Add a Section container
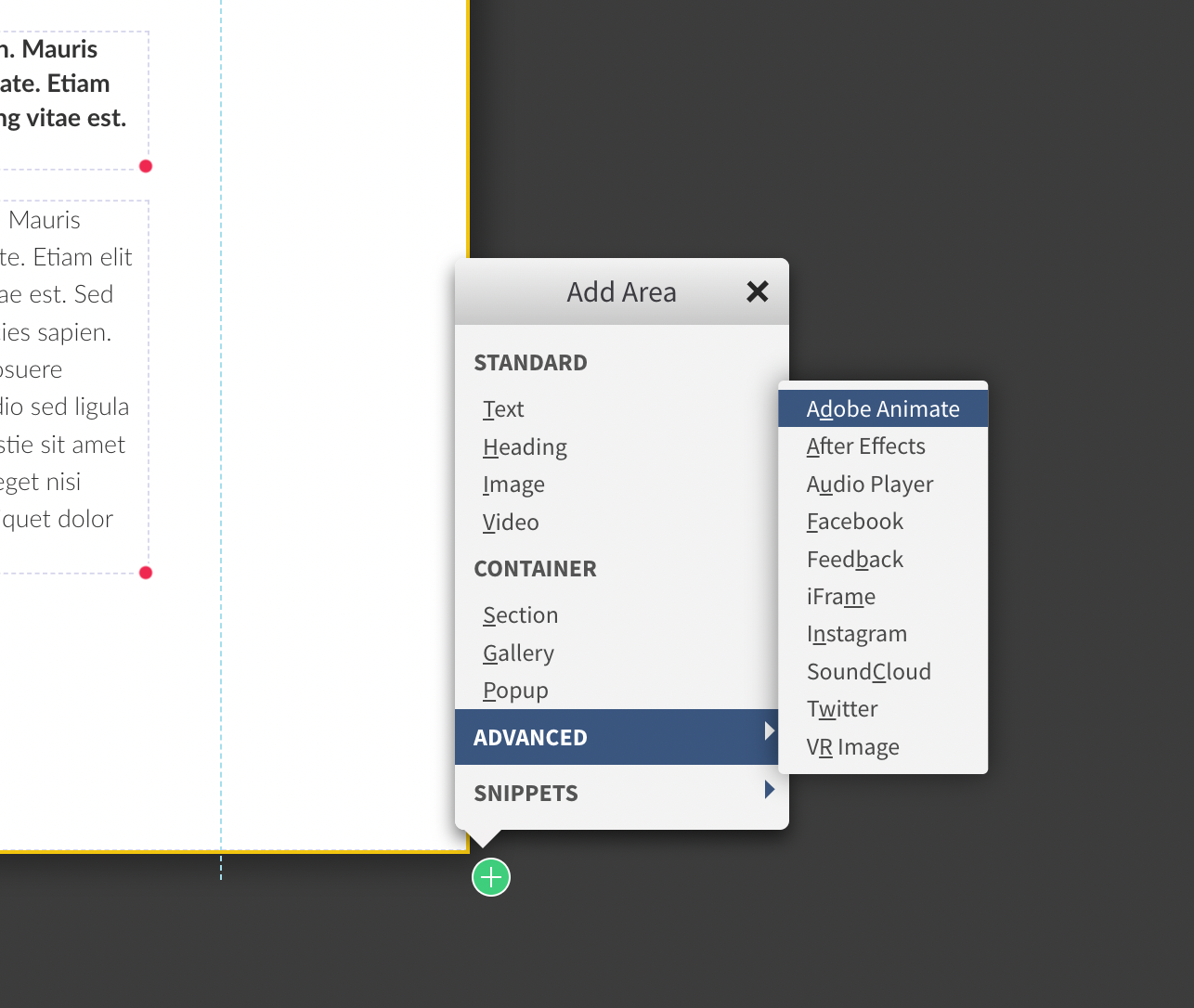Screen dimensions: 1194x1008 pos(520,615)
